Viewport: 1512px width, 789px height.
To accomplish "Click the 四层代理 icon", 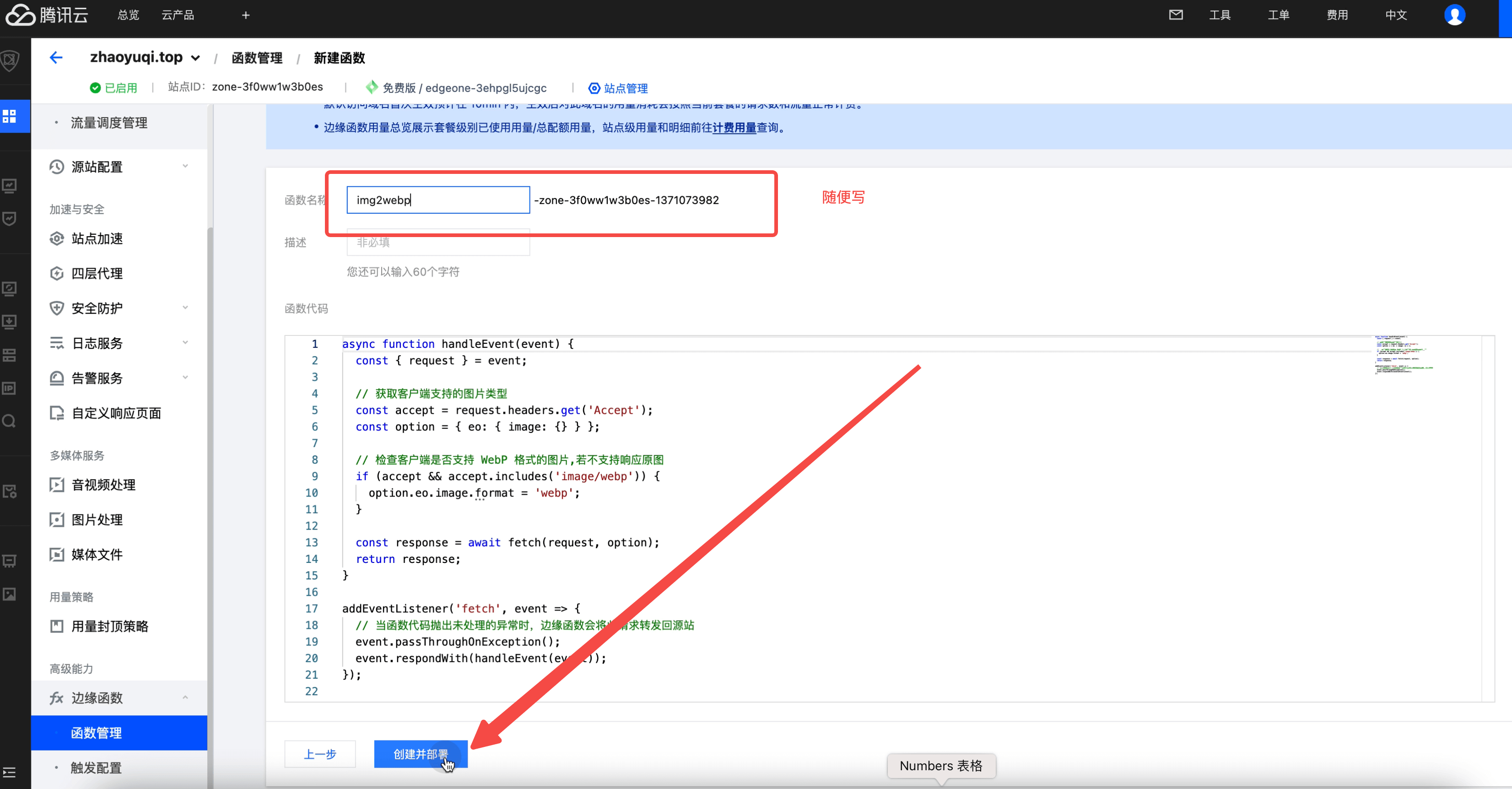I will tap(56, 274).
